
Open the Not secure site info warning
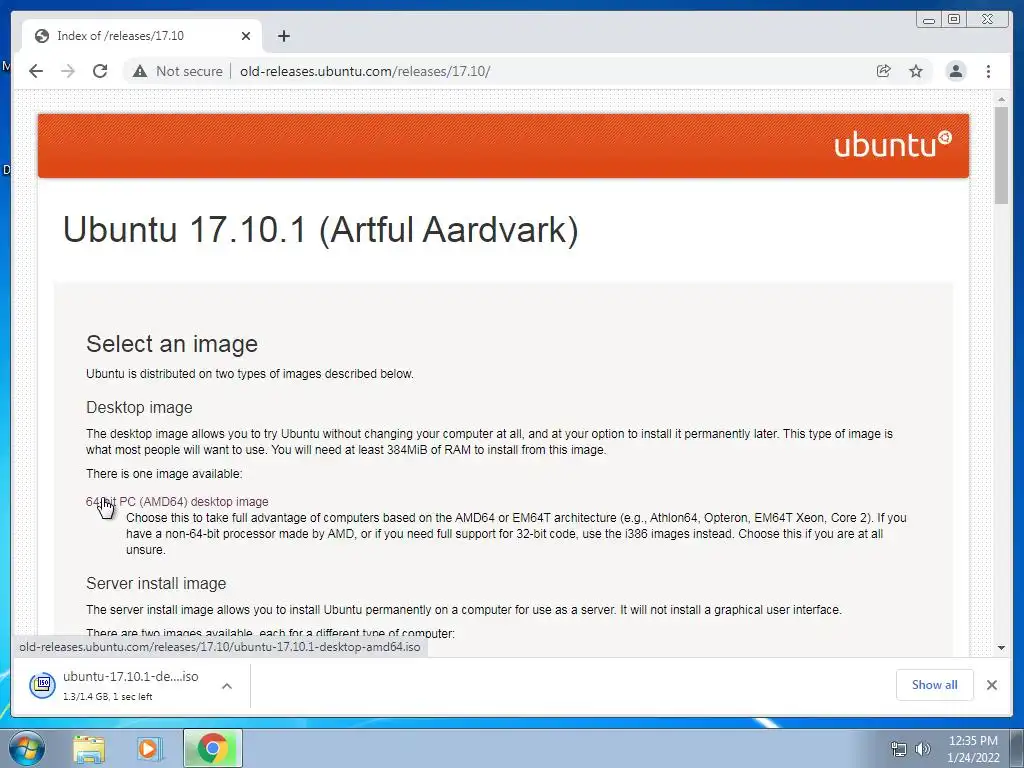[178, 71]
